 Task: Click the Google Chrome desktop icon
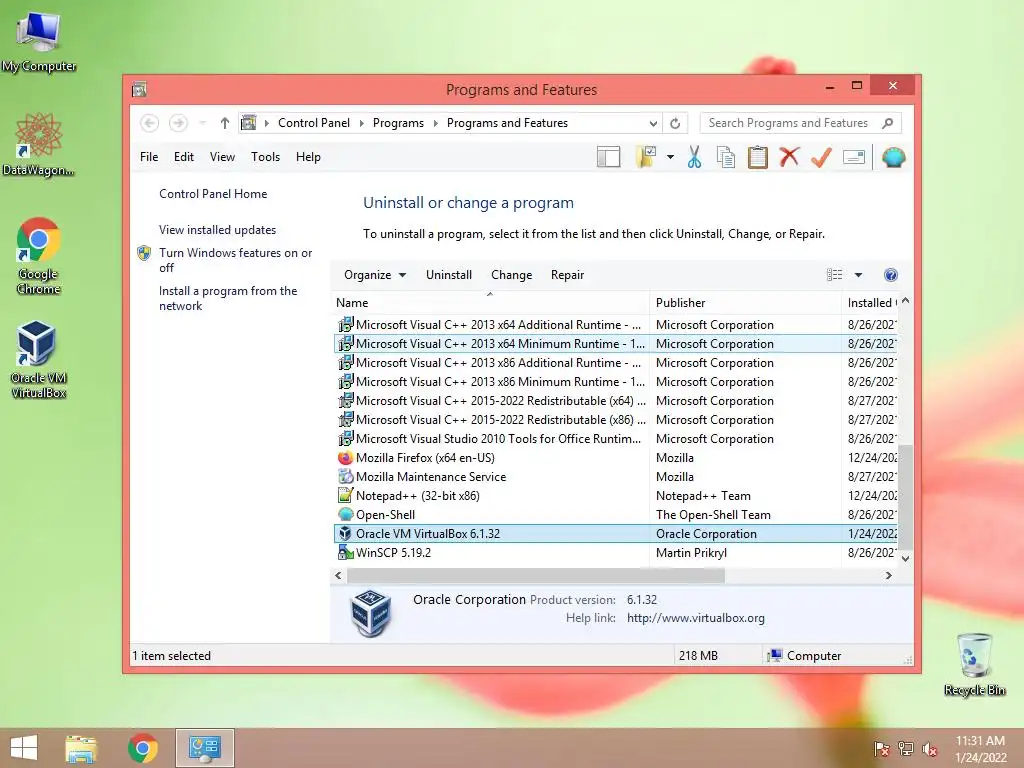click(x=39, y=256)
